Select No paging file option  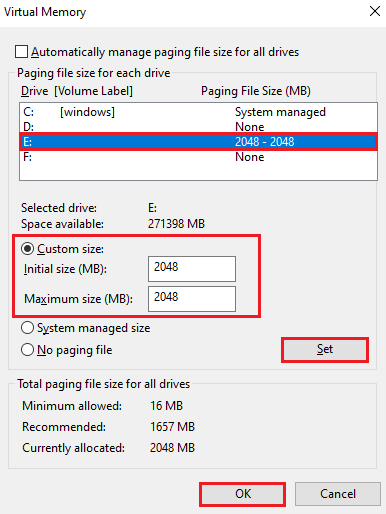pos(27,350)
